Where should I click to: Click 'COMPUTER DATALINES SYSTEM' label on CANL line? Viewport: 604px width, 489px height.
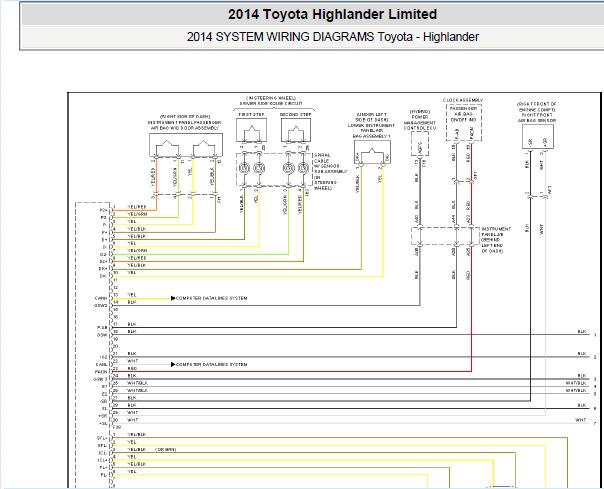[211, 365]
